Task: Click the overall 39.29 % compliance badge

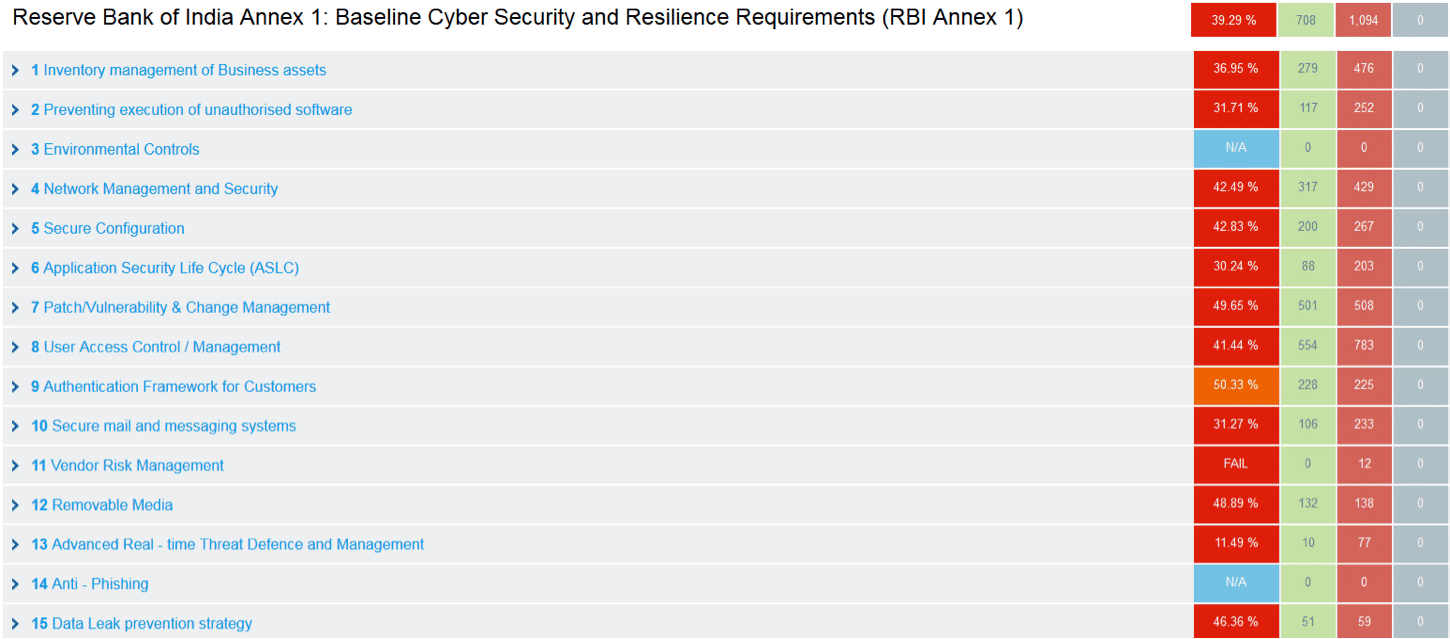Action: (1233, 19)
